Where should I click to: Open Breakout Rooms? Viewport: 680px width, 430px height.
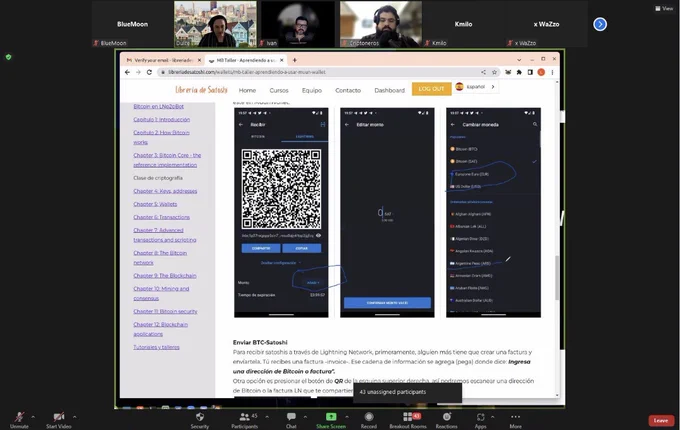point(408,420)
